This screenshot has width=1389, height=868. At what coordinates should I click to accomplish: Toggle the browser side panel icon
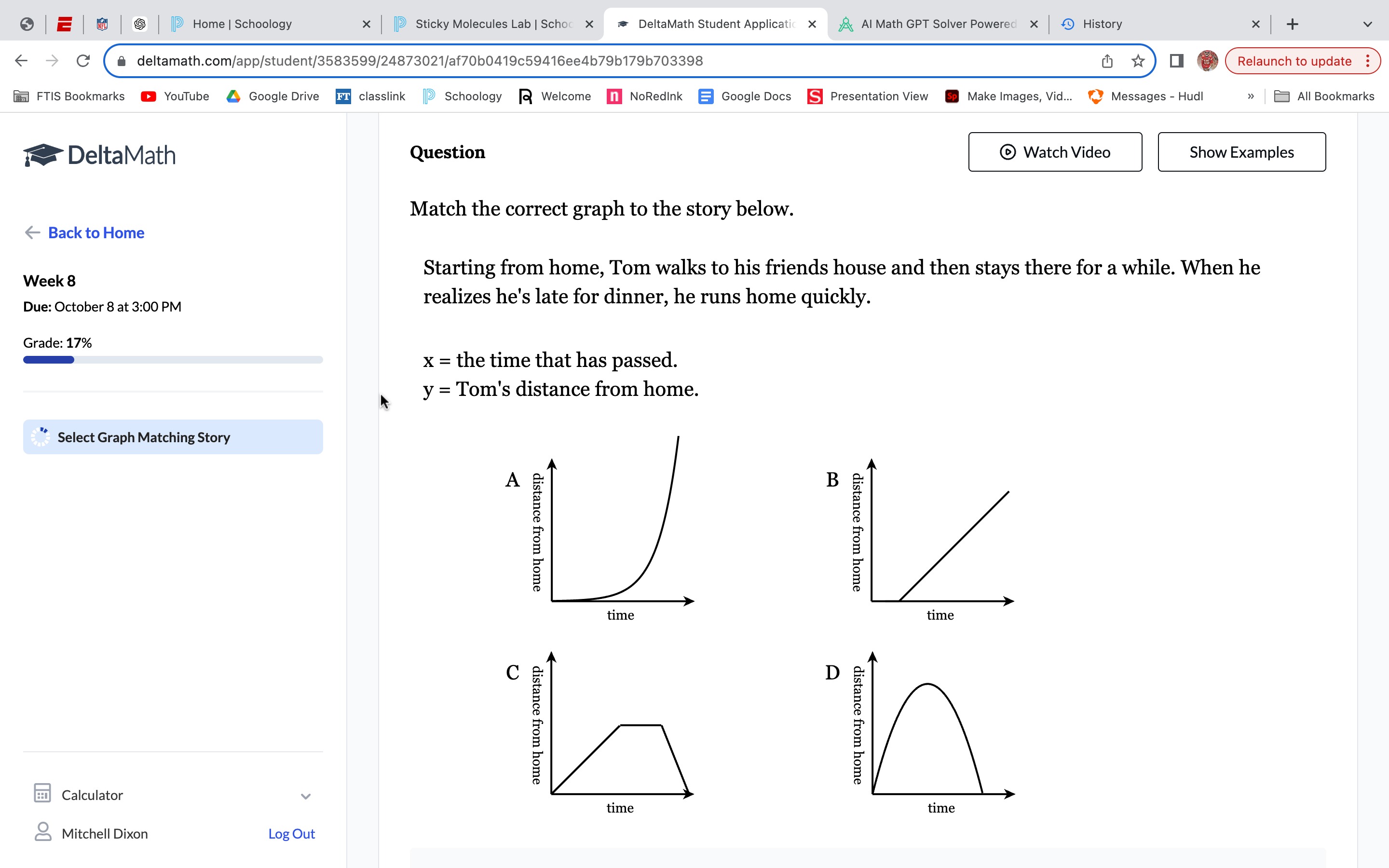pos(1176,61)
